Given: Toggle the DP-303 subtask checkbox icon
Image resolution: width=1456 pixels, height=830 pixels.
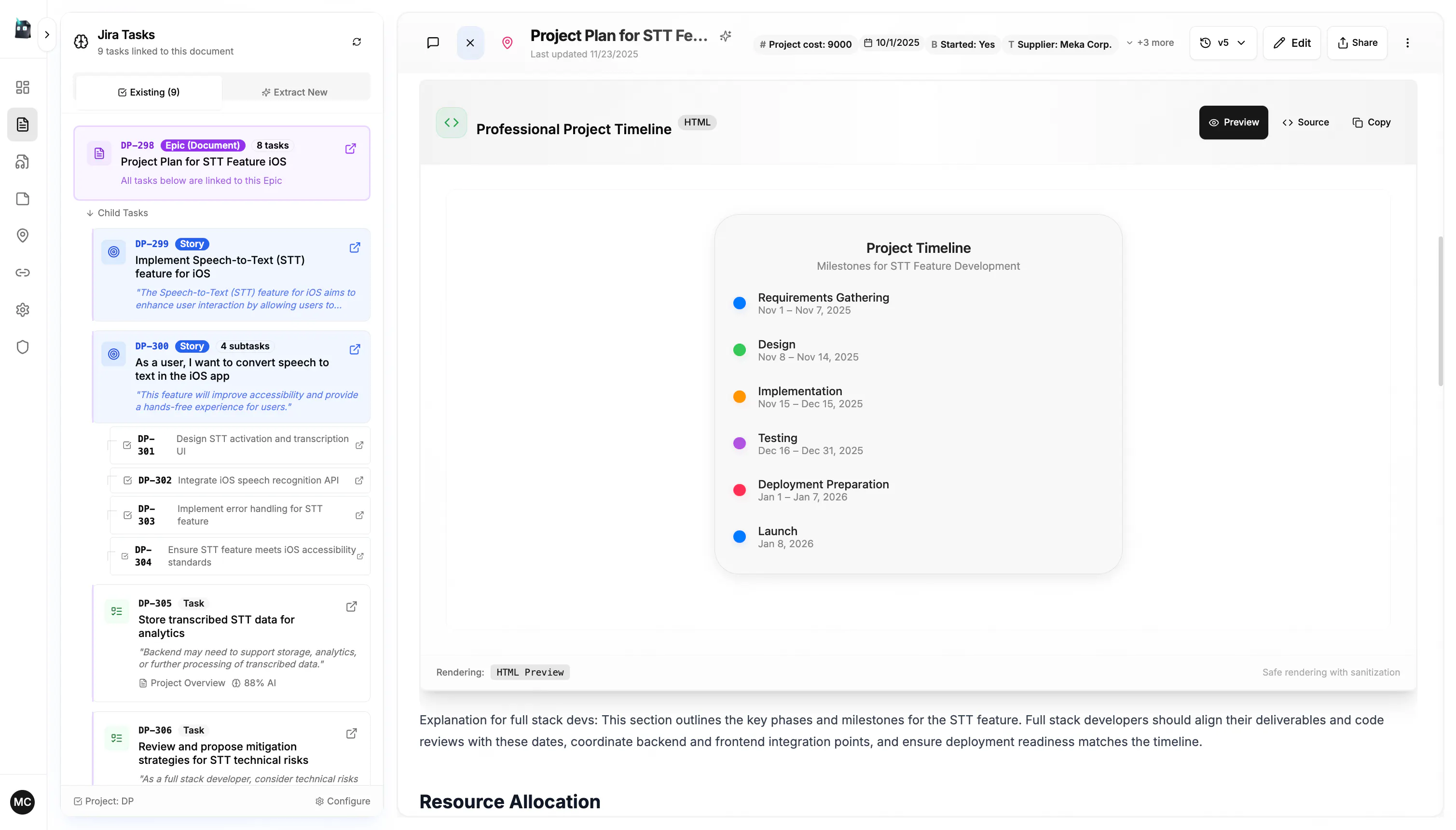Looking at the screenshot, I should [128, 515].
